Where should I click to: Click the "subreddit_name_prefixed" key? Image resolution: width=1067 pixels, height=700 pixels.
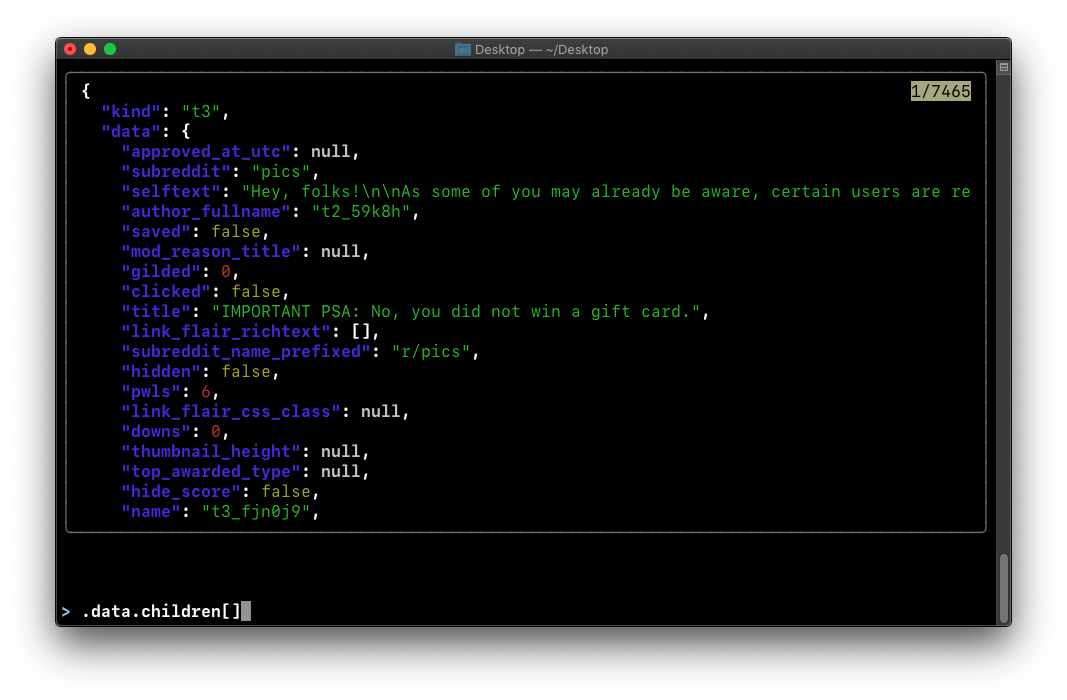click(246, 352)
